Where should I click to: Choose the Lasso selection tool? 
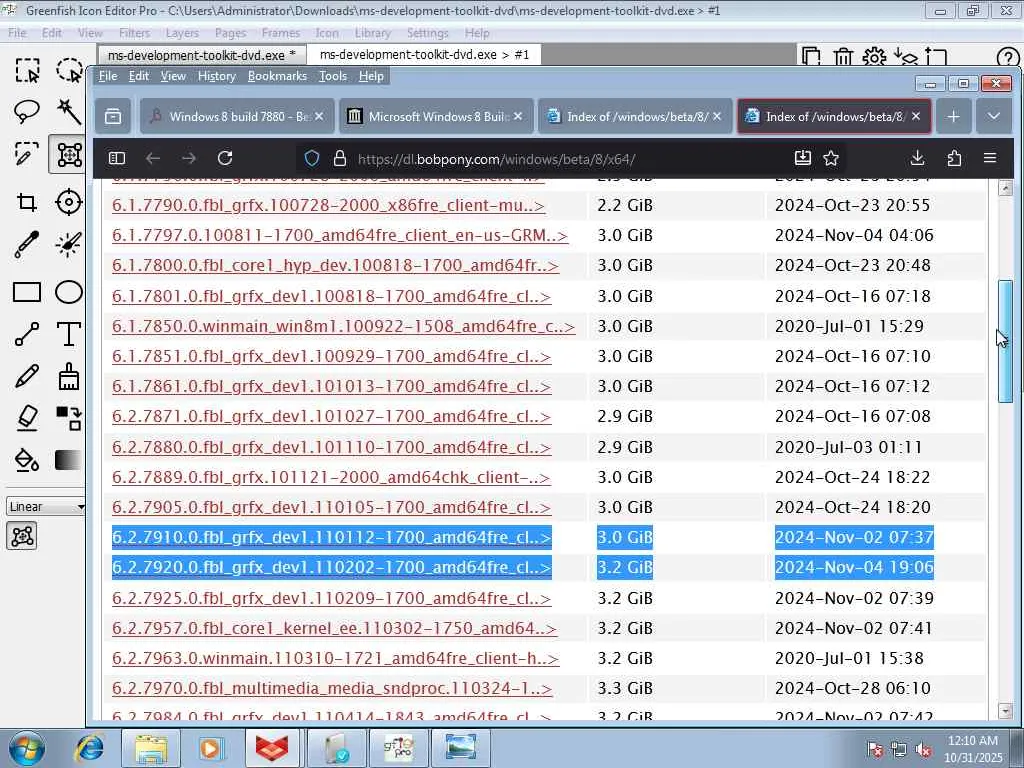27,112
